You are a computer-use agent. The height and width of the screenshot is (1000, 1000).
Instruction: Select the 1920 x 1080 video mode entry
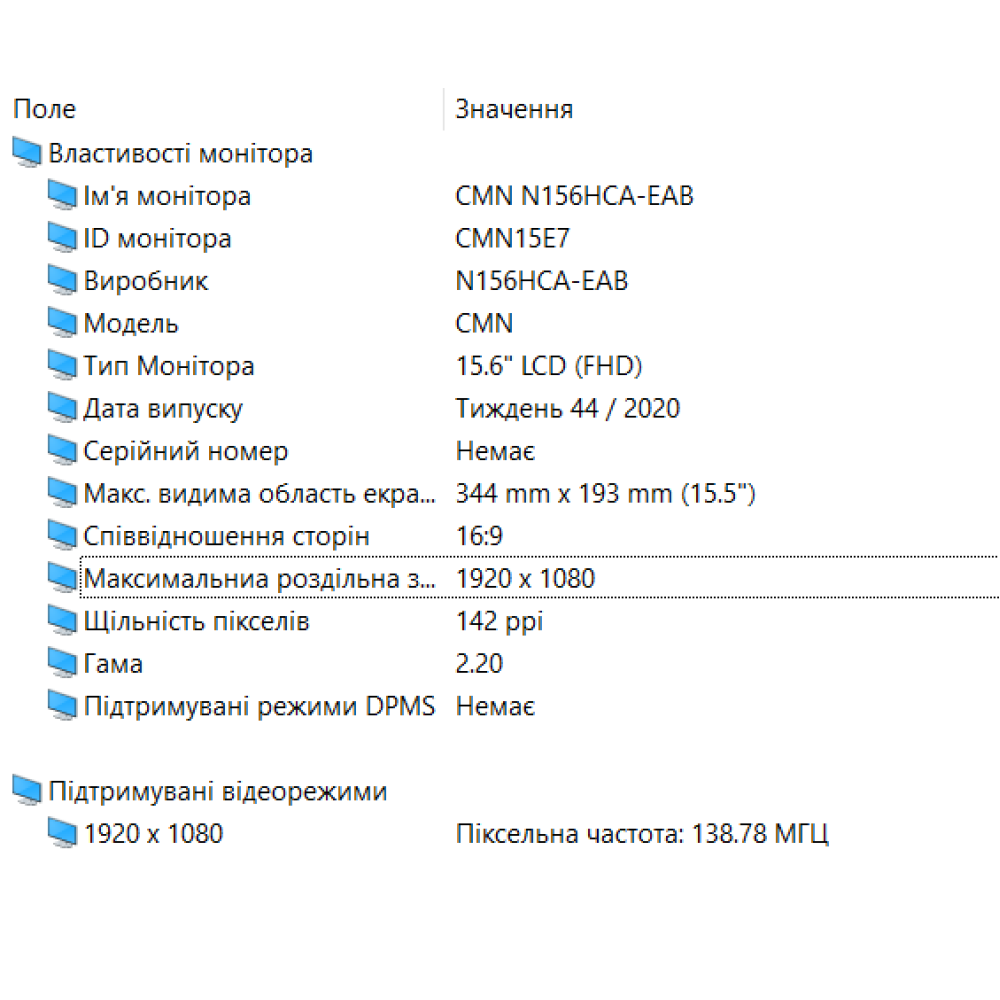coord(153,834)
